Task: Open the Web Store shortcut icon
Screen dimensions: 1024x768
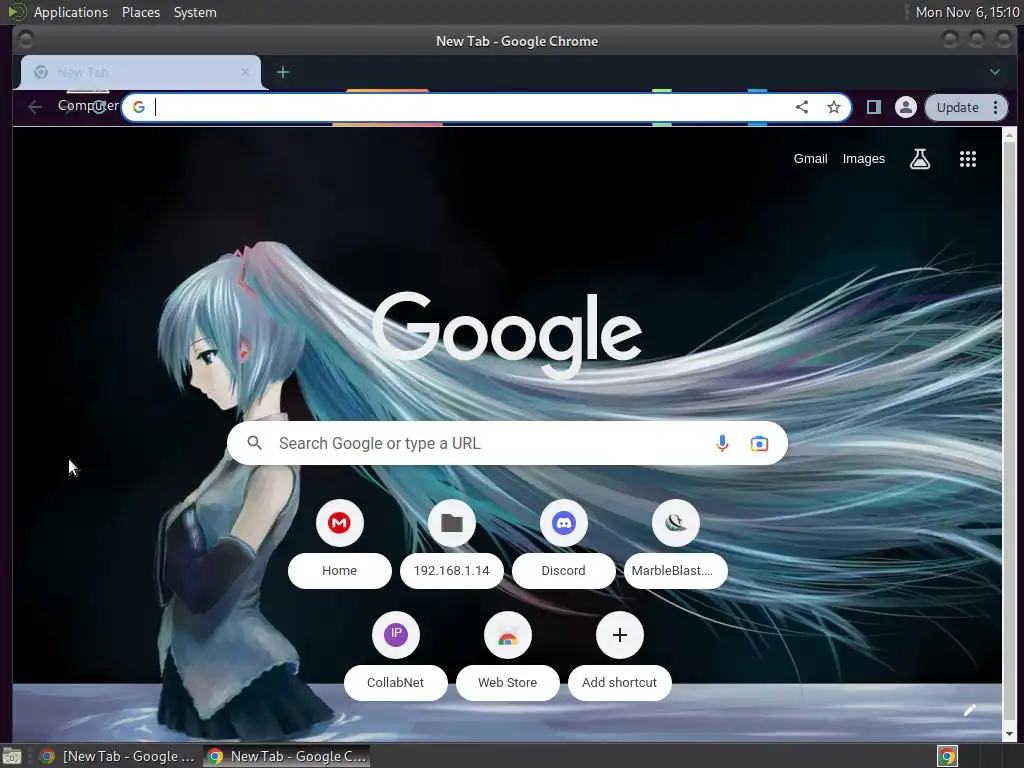Action: point(507,635)
